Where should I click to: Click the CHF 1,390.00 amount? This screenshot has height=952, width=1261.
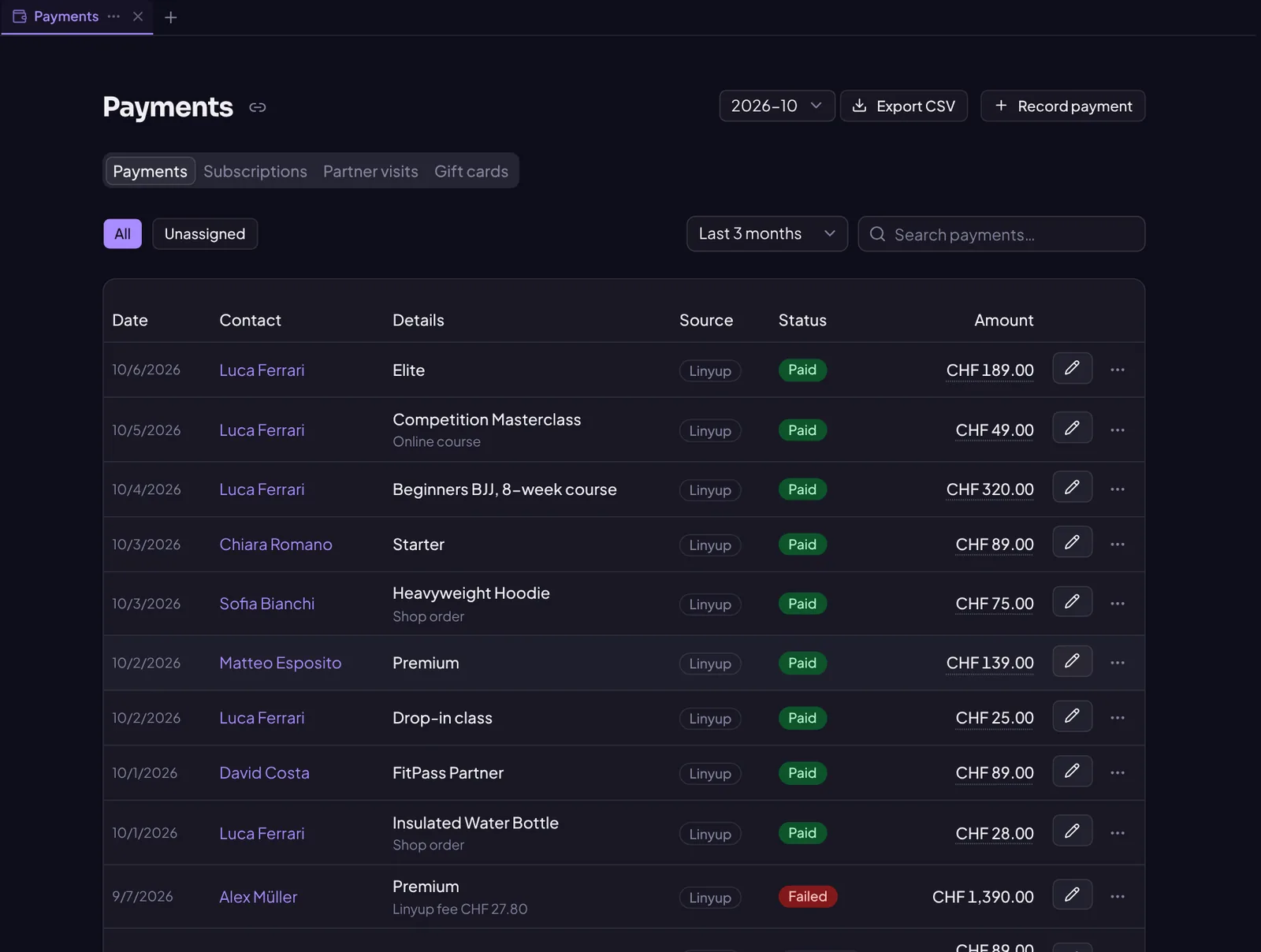[x=983, y=897]
